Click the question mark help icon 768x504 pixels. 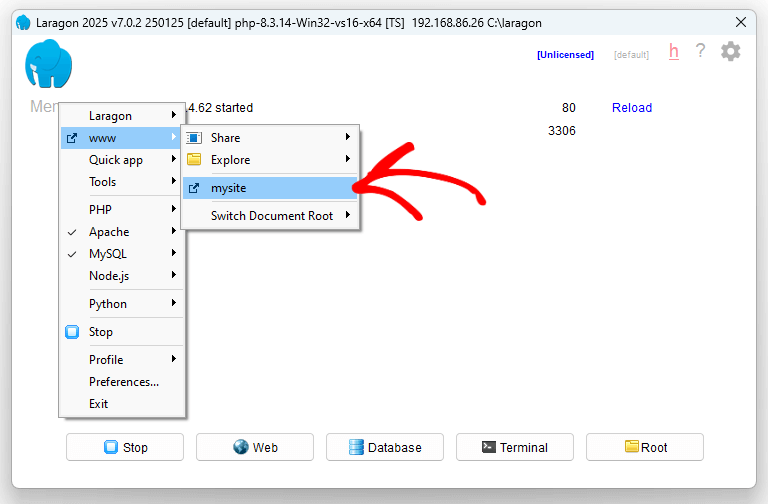click(x=700, y=50)
